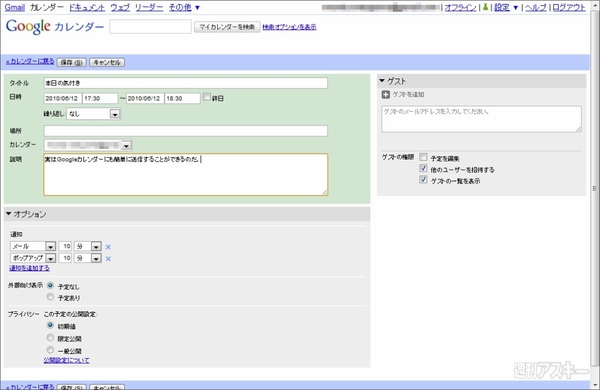
Task: Click the Google Labs flask icon
Action: click(x=485, y=7)
